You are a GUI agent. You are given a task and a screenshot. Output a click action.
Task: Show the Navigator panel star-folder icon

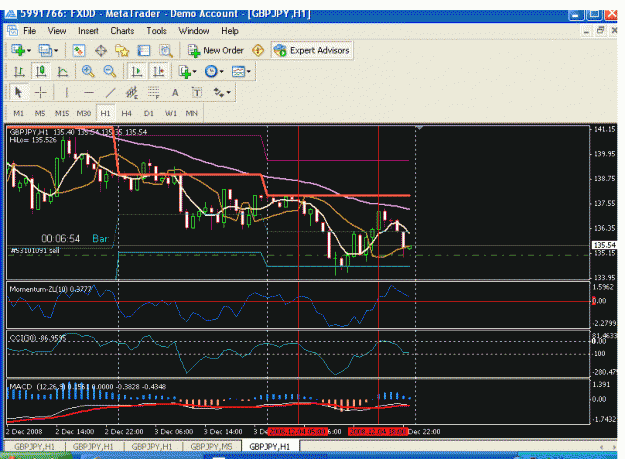[x=122, y=51]
